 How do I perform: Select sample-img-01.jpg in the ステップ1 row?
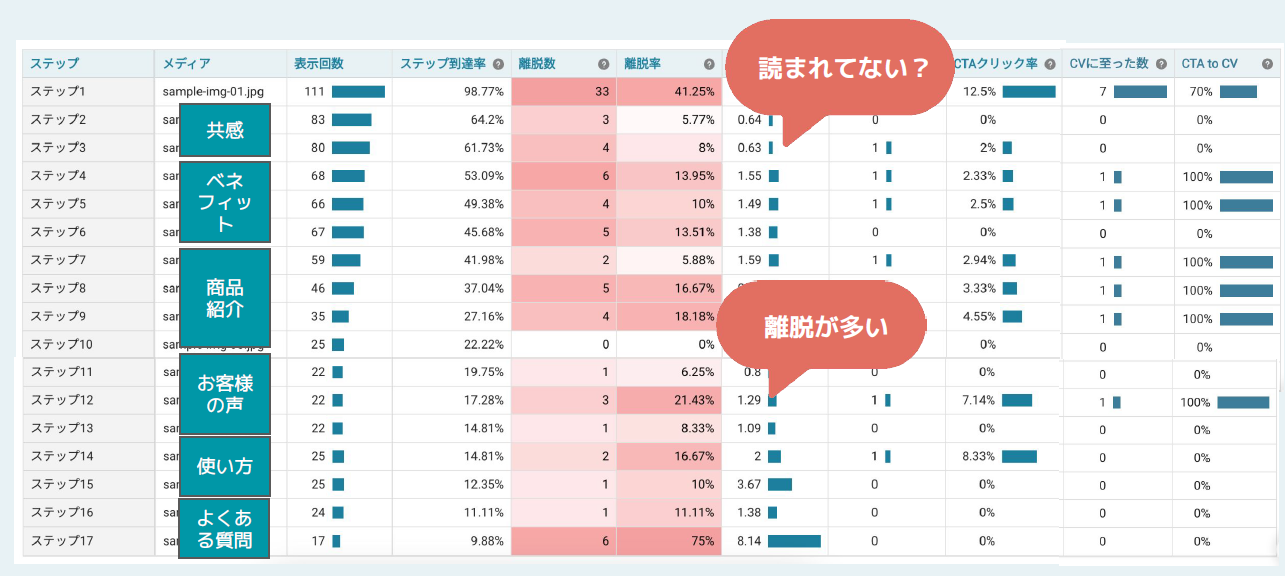click(211, 92)
